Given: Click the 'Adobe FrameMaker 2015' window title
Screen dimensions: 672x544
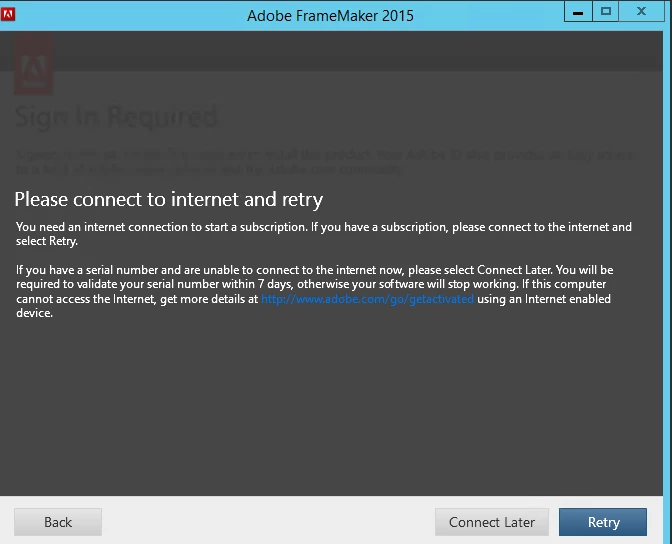Looking at the screenshot, I should (330, 16).
